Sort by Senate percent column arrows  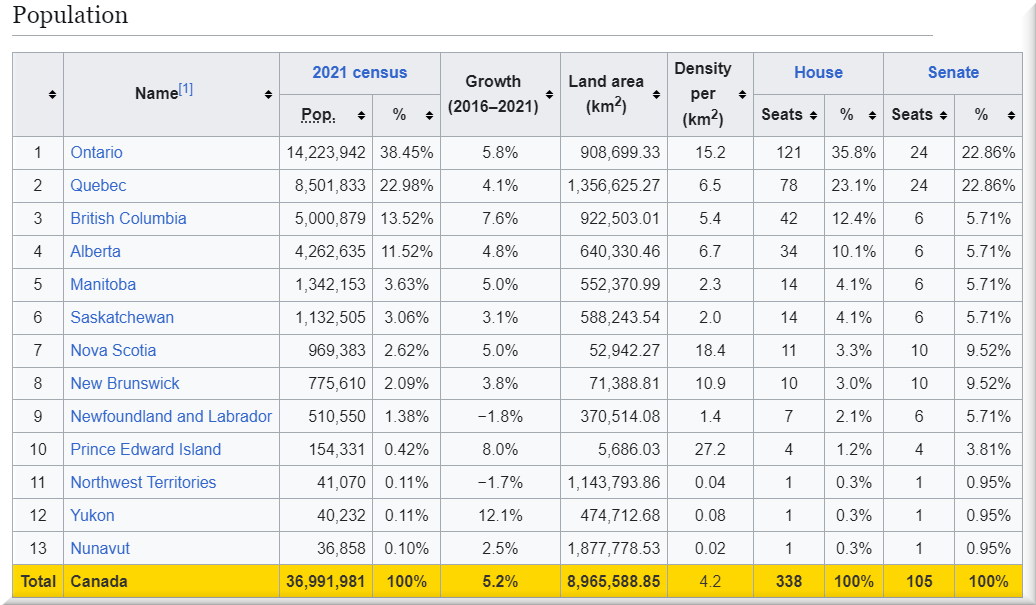point(1010,116)
